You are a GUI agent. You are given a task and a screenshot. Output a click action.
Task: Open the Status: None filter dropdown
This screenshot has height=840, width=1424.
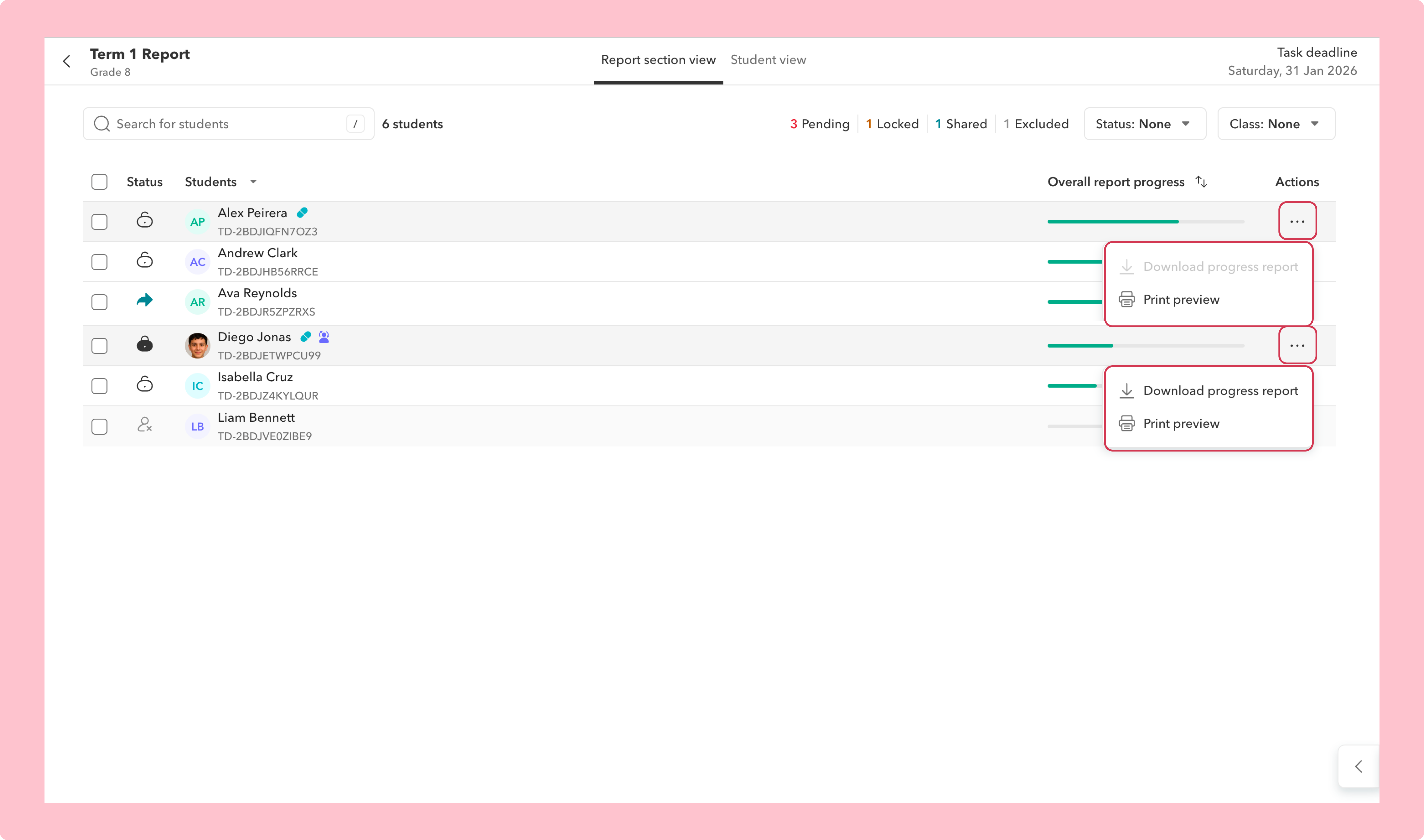click(1144, 124)
